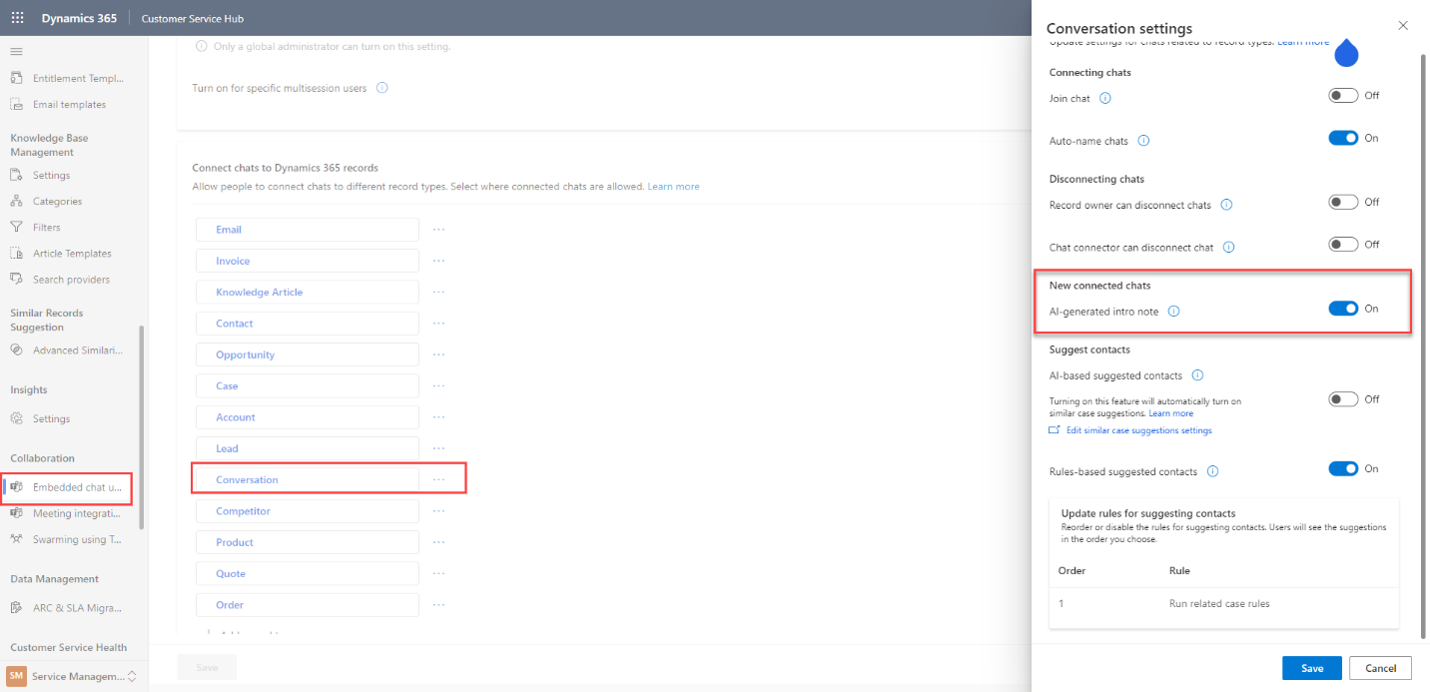Select the Invoice record type
The image size is (1430, 692).
307,260
